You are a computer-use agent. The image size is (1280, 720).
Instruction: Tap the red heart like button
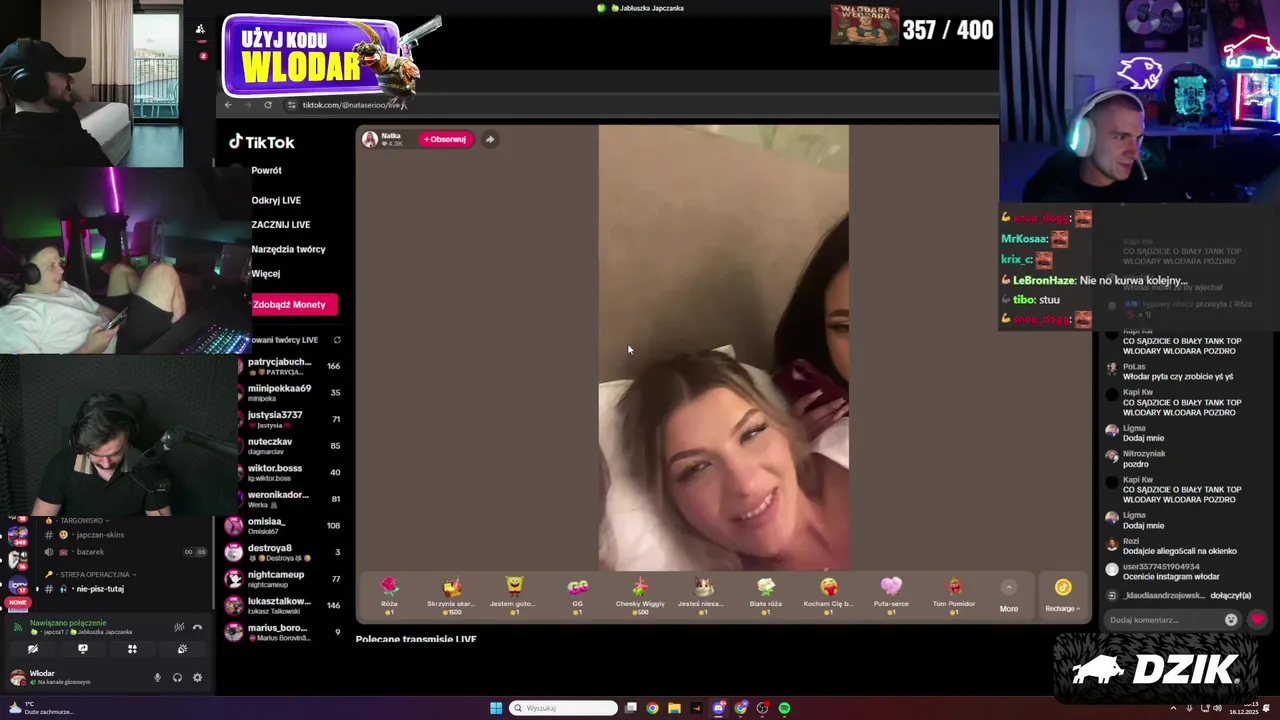(1258, 620)
